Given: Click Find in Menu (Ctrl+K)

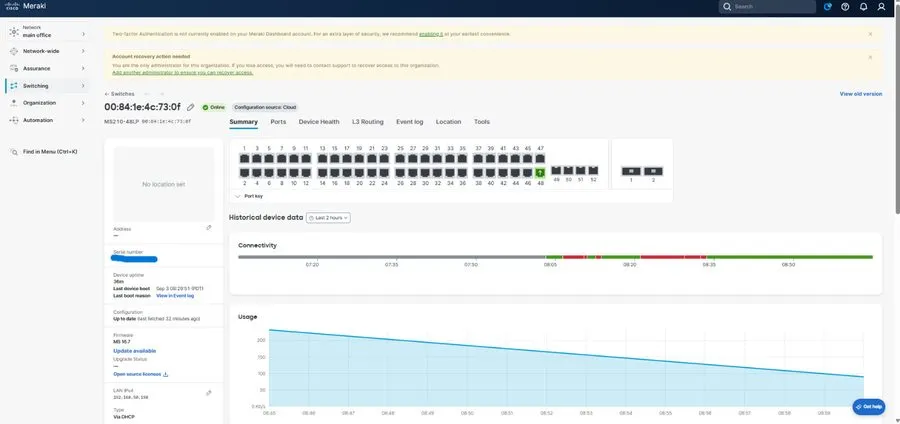Looking at the screenshot, I should pos(44,151).
